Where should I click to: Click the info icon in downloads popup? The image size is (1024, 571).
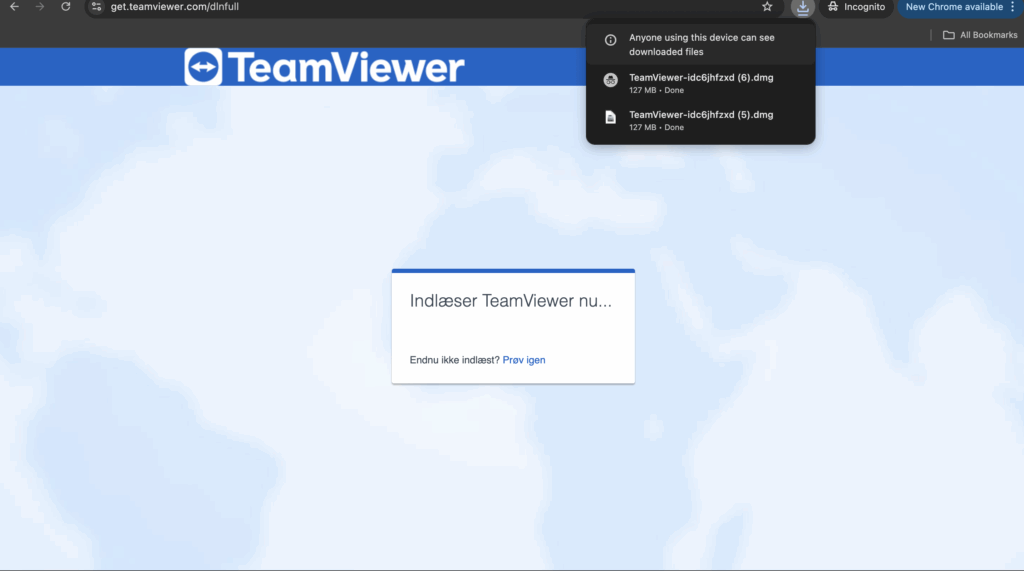click(x=611, y=40)
